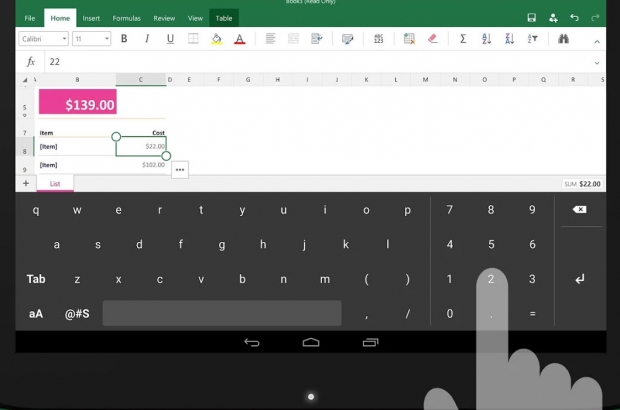Apply red font color

click(240, 39)
